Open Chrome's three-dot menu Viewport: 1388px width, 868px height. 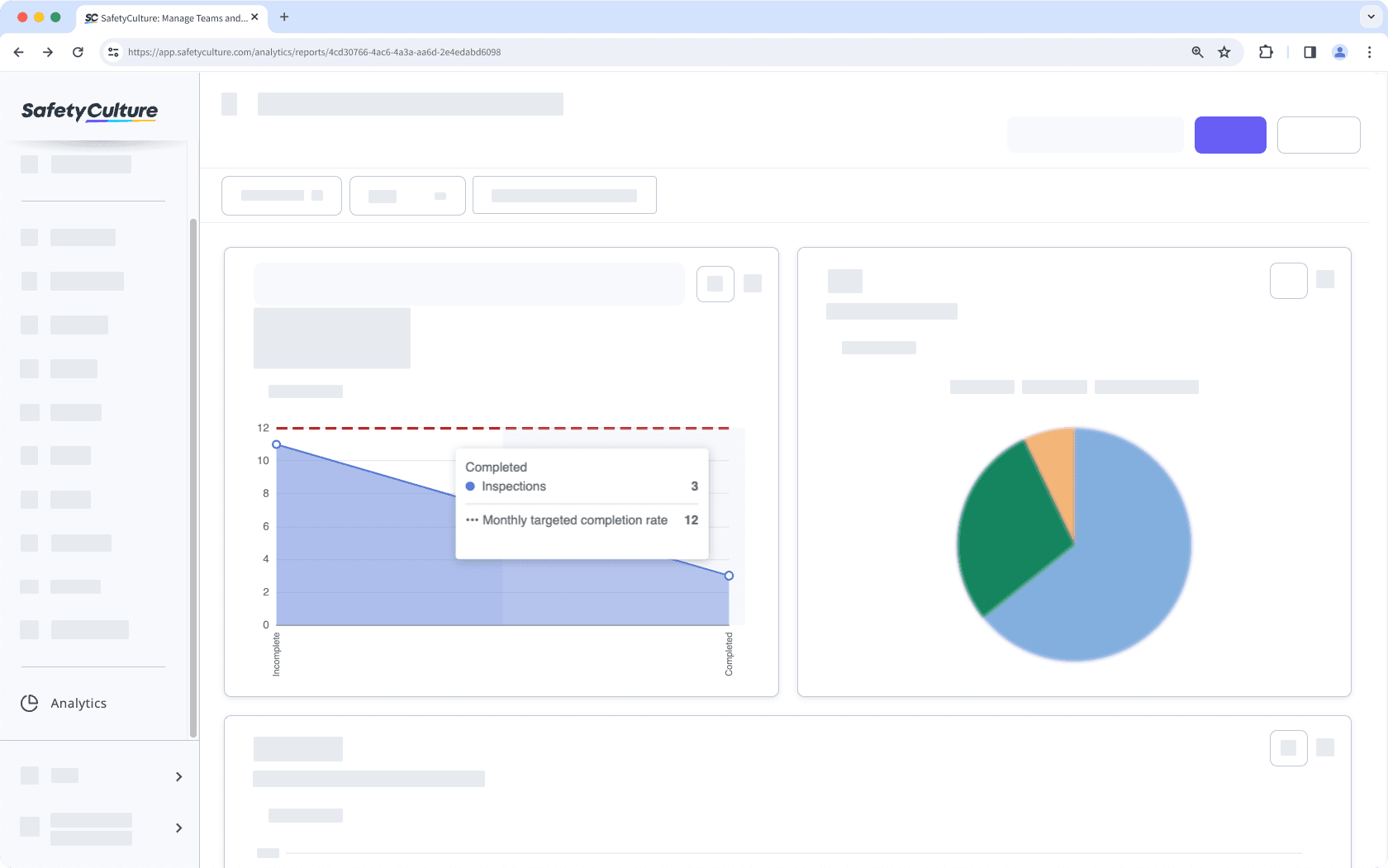(x=1369, y=51)
